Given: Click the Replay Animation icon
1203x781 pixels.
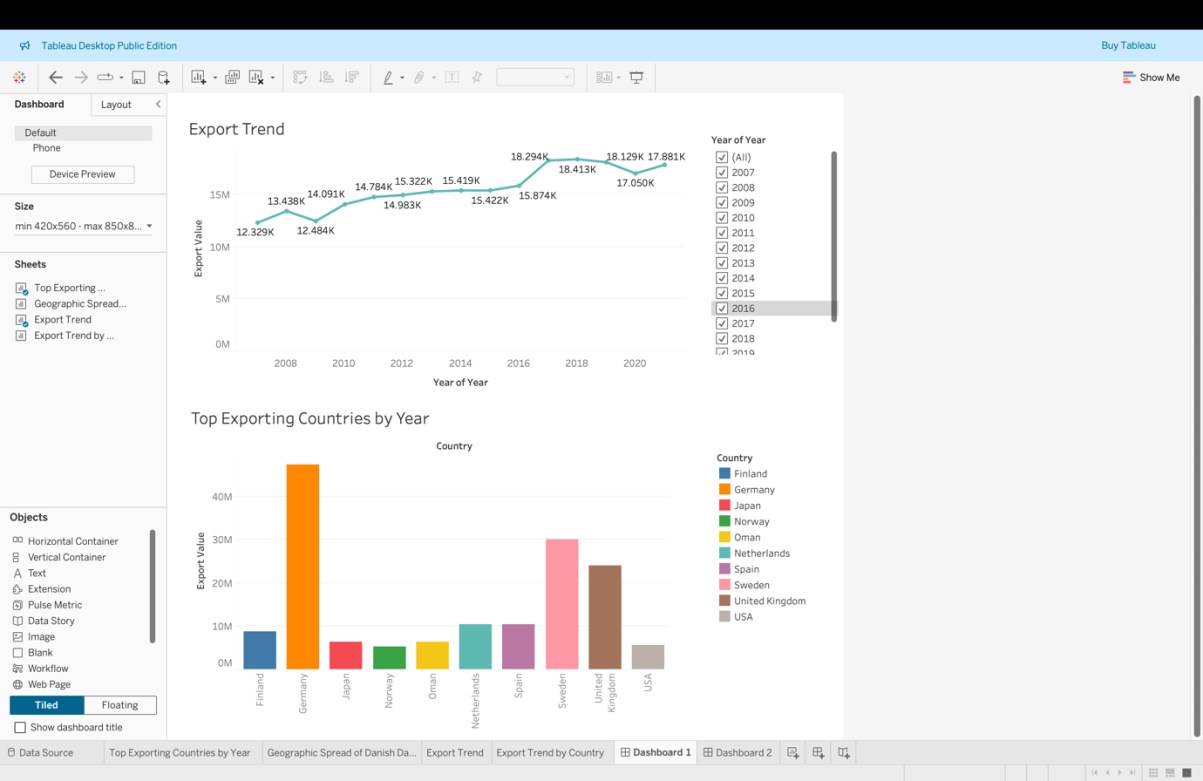Looking at the screenshot, I should point(104,77).
